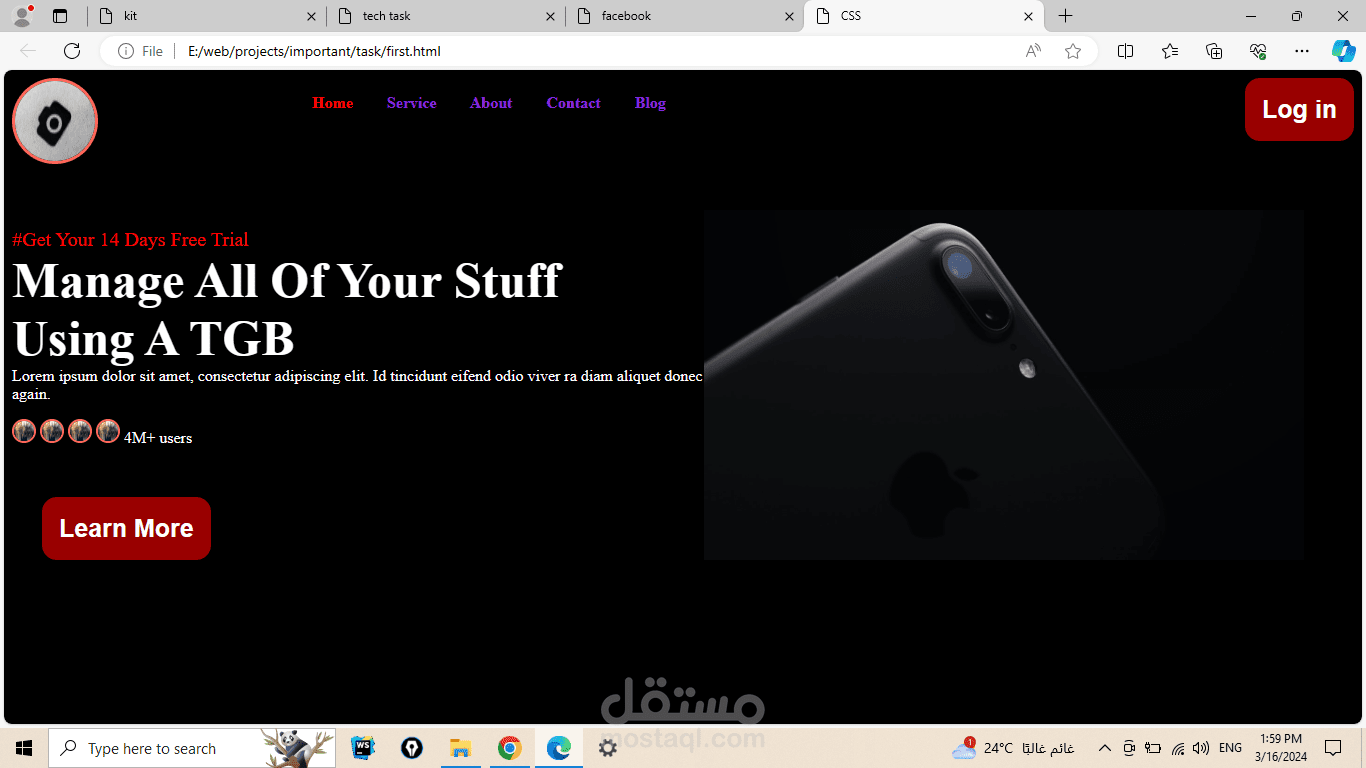Switch to the facebook tab
Image resolution: width=1366 pixels, height=768 pixels.
coord(684,16)
